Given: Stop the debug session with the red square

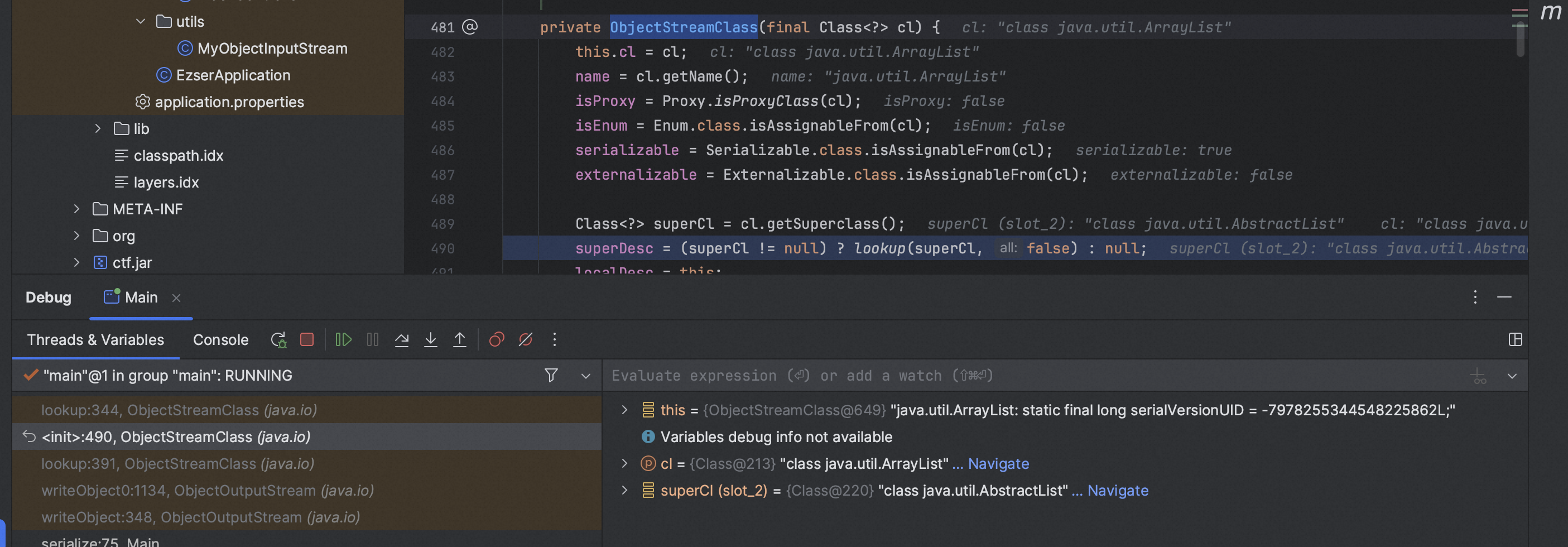Looking at the screenshot, I should (x=307, y=339).
